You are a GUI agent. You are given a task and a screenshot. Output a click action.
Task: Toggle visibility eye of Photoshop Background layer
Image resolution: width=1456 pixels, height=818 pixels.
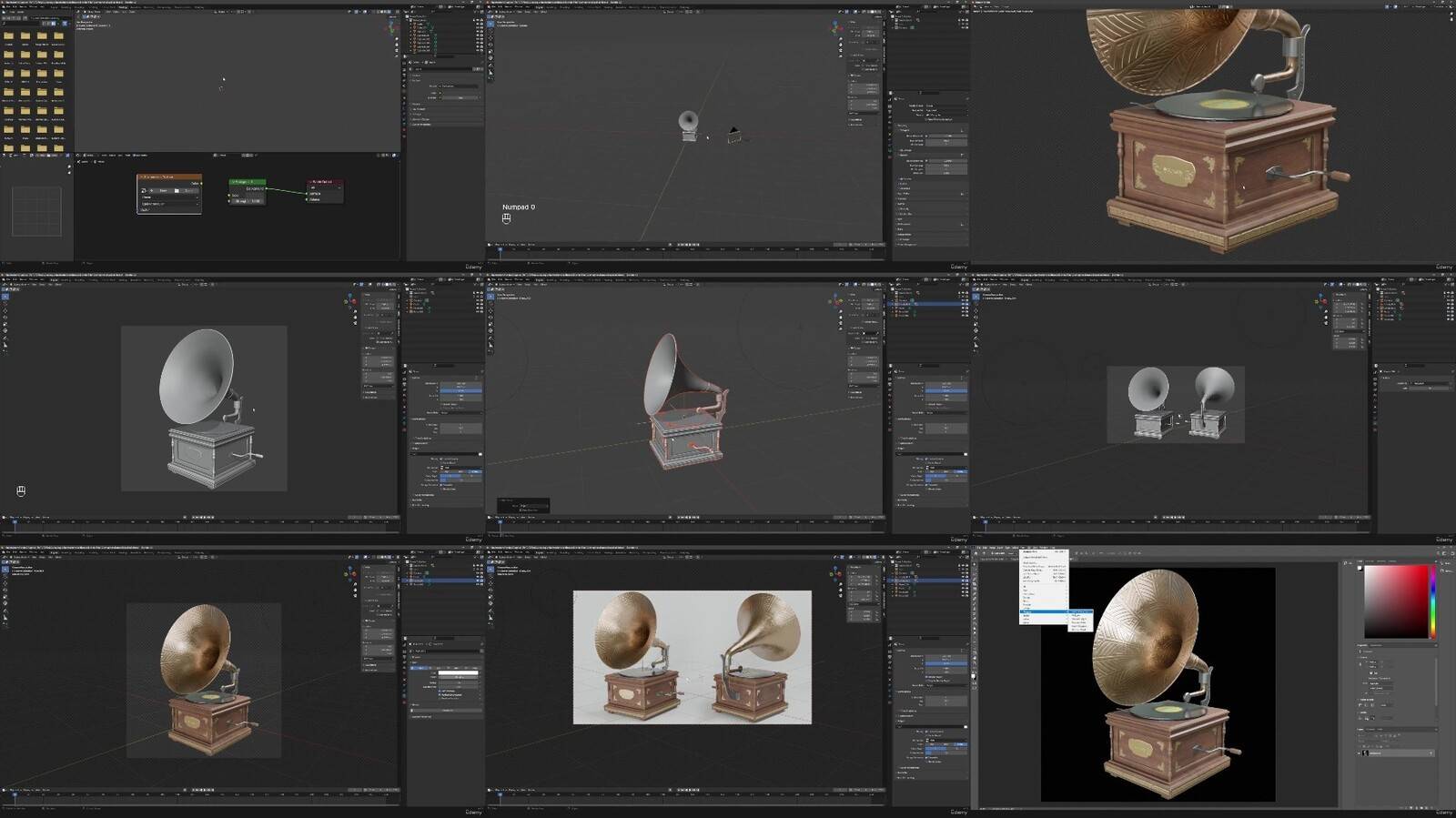click(x=1359, y=753)
